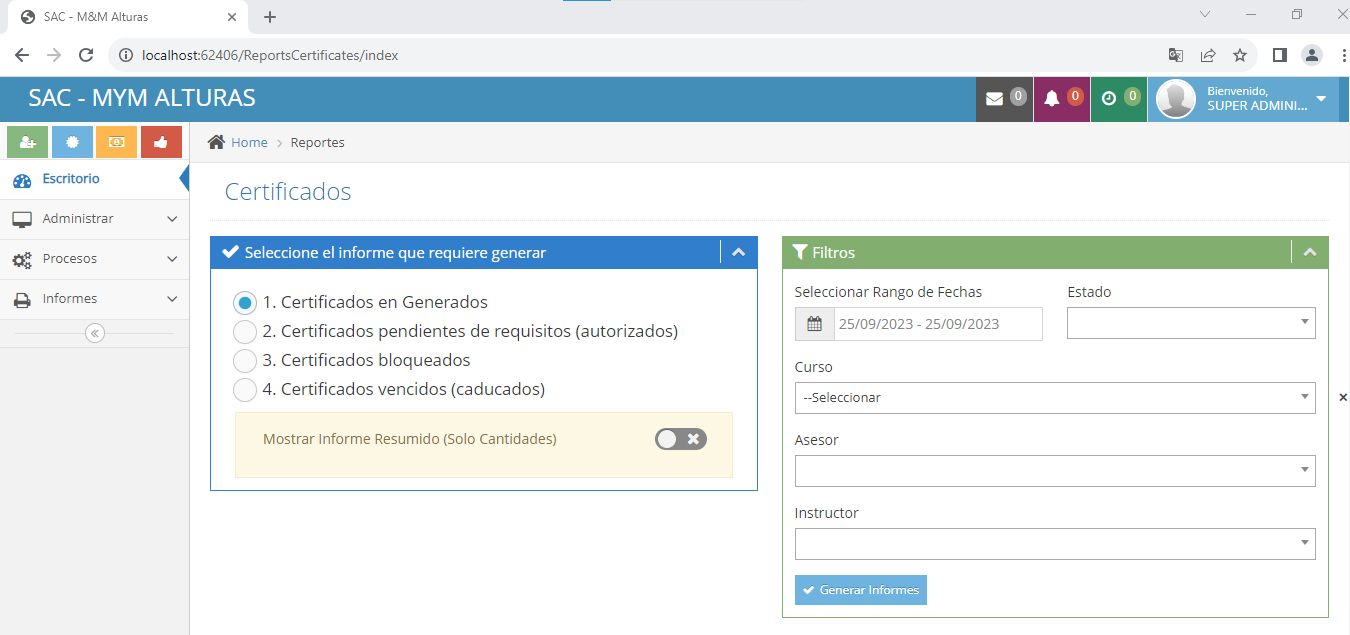Open the green clock pending icon

tap(1117, 99)
